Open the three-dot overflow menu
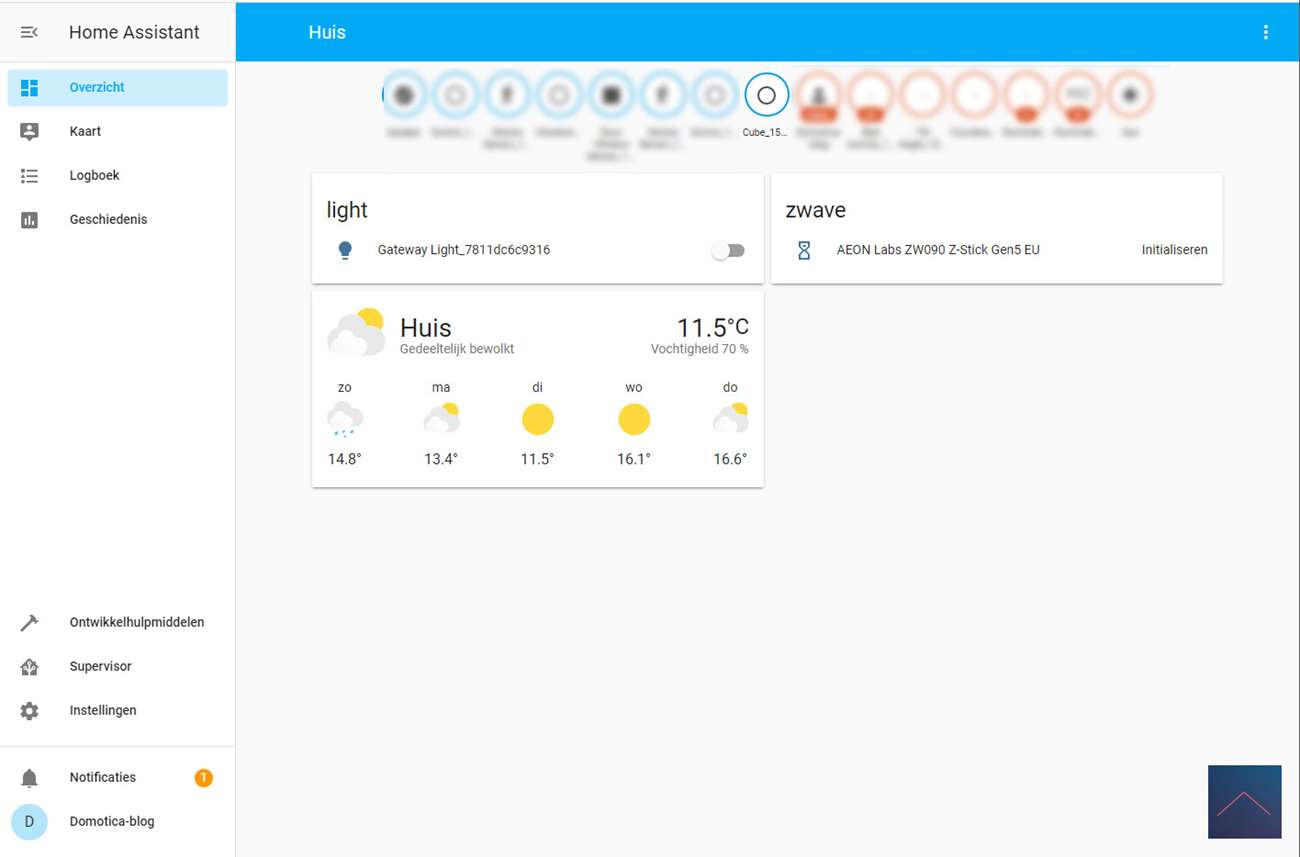1300x857 pixels. (x=1265, y=32)
